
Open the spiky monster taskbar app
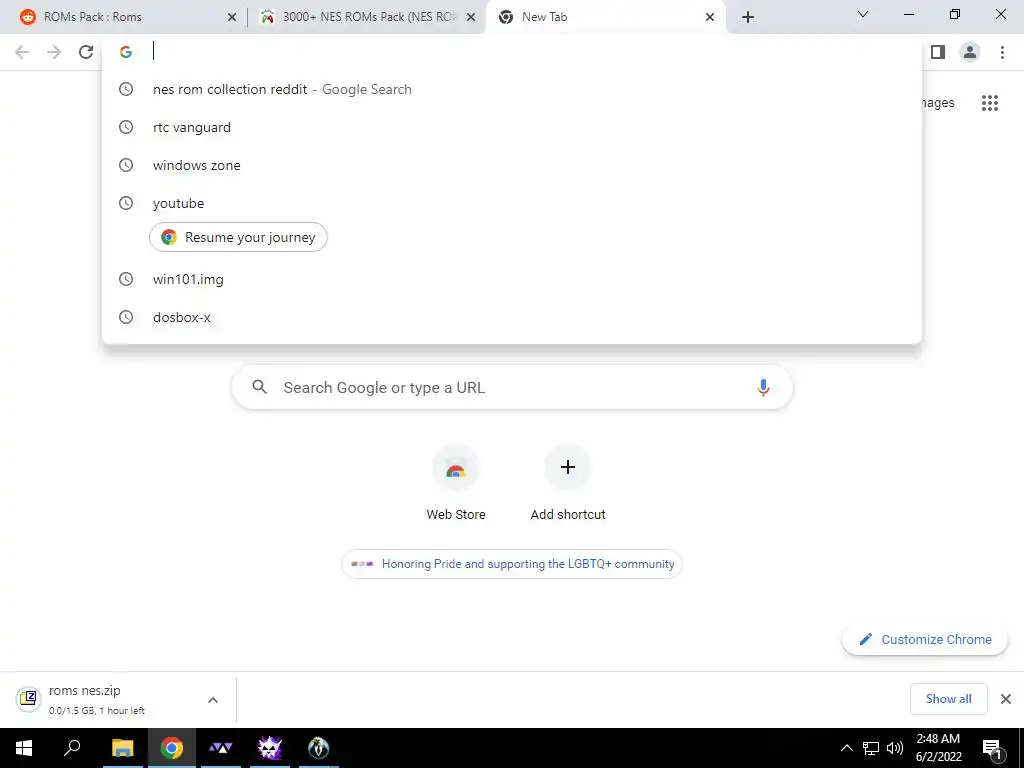270,748
